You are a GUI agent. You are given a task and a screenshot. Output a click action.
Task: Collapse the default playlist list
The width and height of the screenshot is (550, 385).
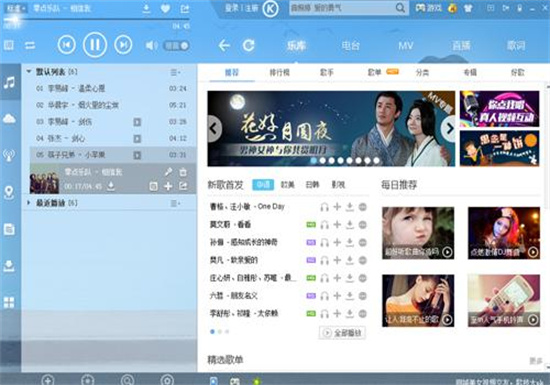29,72
